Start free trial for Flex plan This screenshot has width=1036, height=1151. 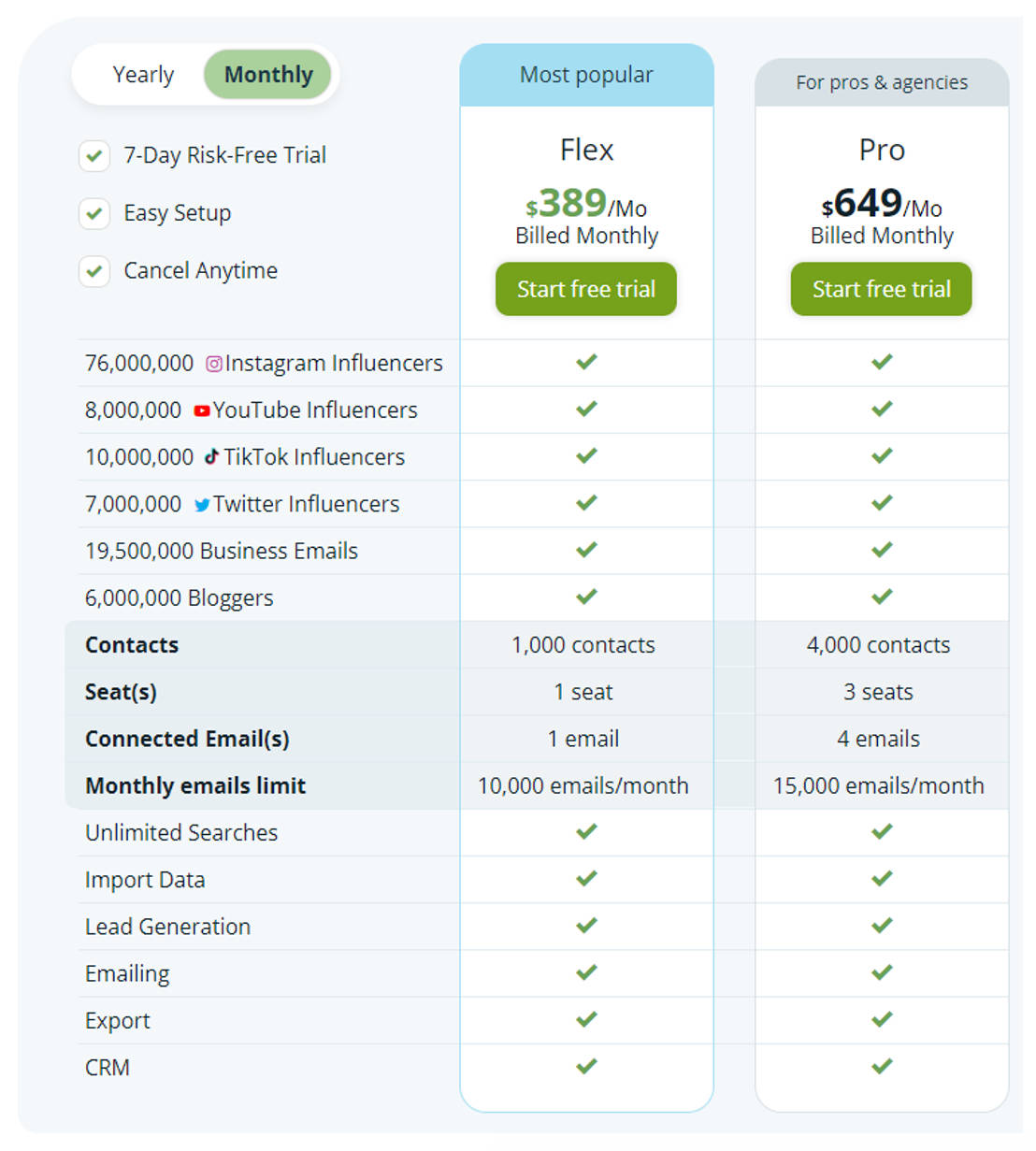[x=586, y=289]
